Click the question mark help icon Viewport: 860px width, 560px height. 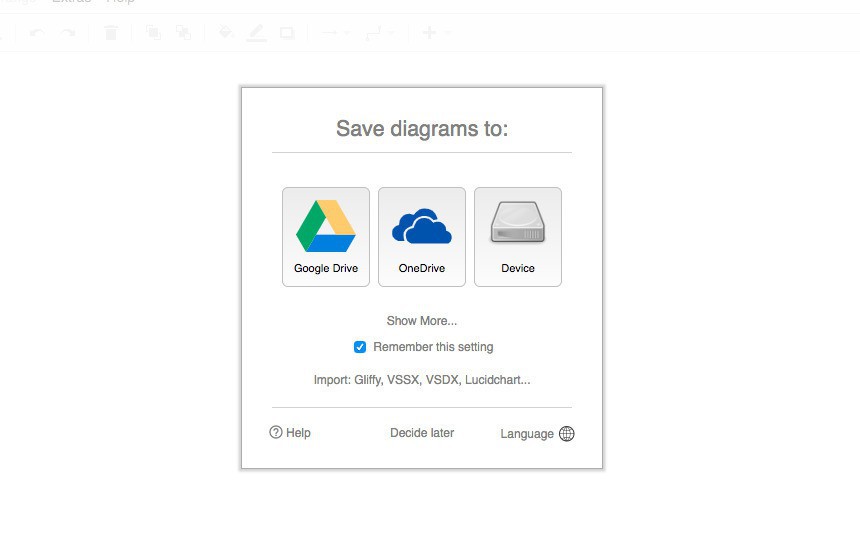pos(275,432)
